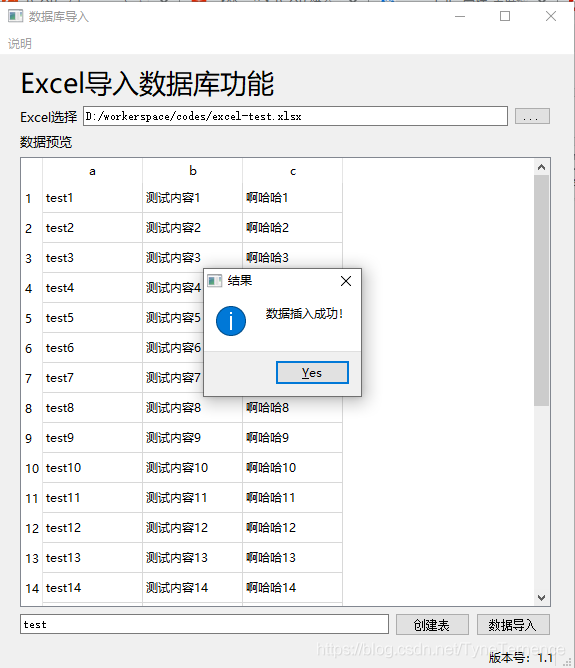The width and height of the screenshot is (575, 668).
Task: Close the 数据库导入 main window
Action: tap(551, 16)
